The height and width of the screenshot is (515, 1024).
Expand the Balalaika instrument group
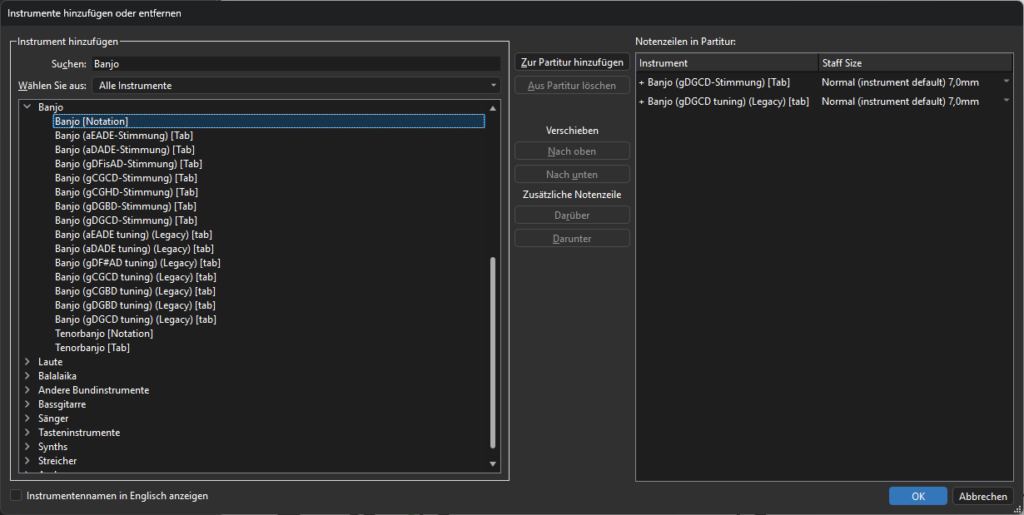pyautogui.click(x=27, y=376)
